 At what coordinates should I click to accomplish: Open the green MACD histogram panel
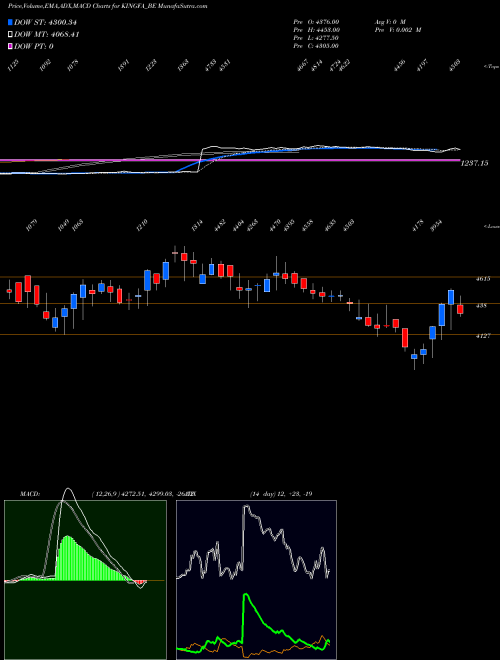click(85, 580)
